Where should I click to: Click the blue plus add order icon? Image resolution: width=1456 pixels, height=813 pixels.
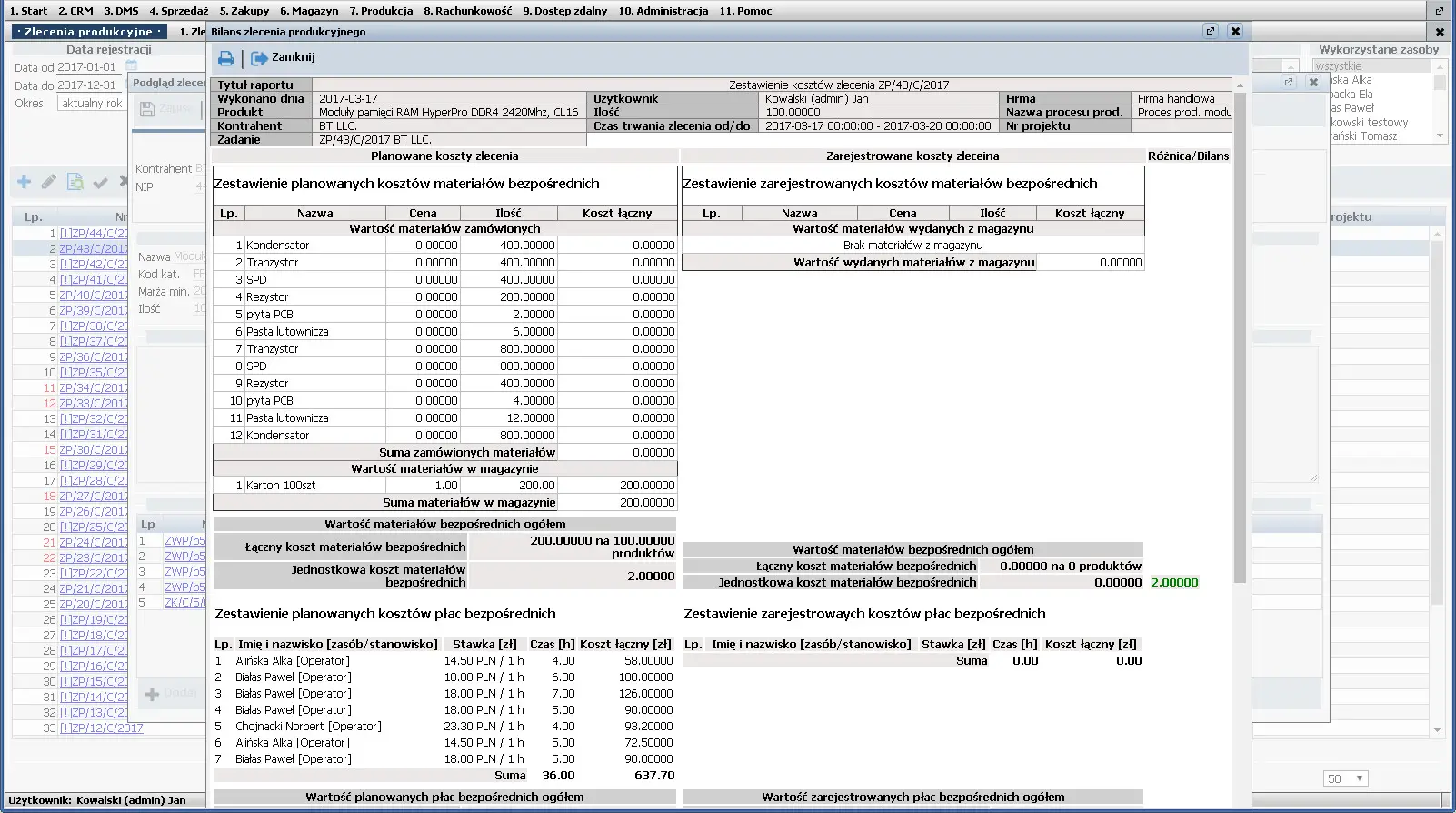(x=25, y=182)
